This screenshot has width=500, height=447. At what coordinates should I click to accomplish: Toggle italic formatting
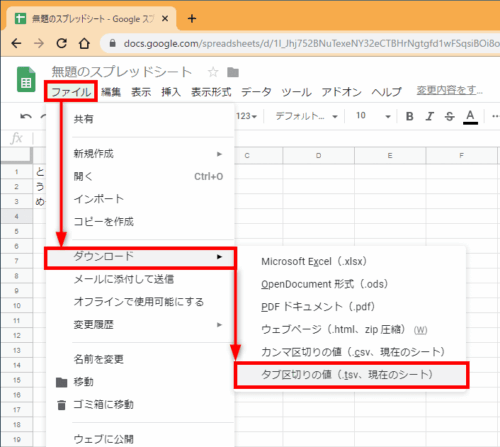[x=430, y=116]
